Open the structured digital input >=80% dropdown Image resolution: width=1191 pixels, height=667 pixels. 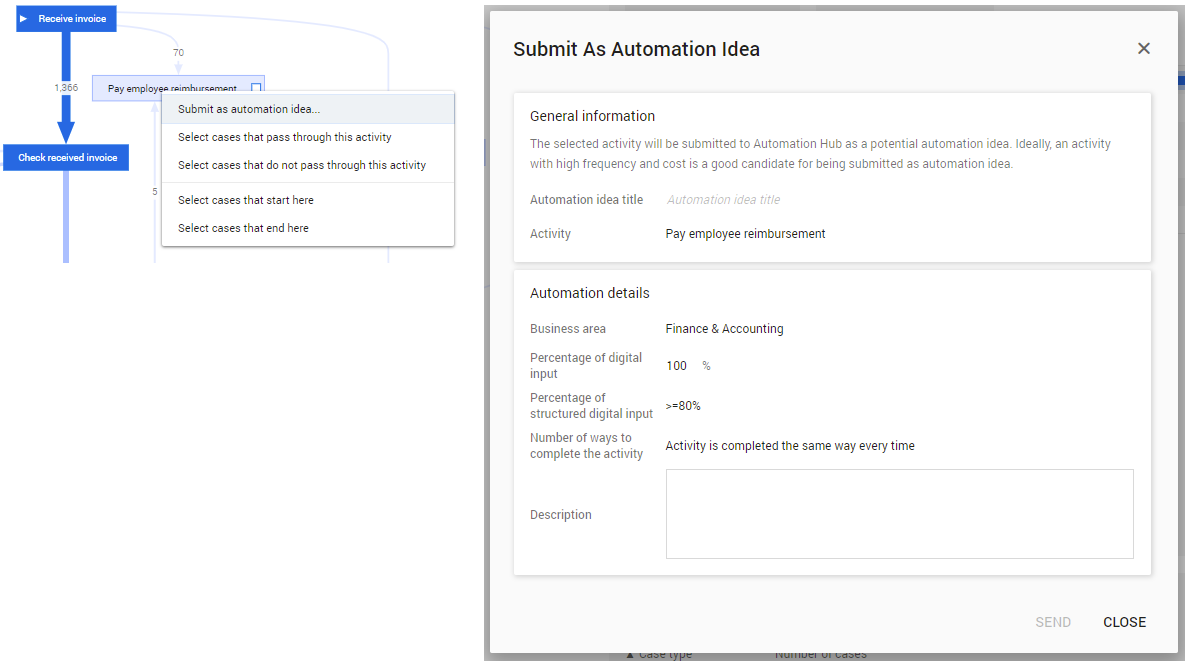(683, 406)
